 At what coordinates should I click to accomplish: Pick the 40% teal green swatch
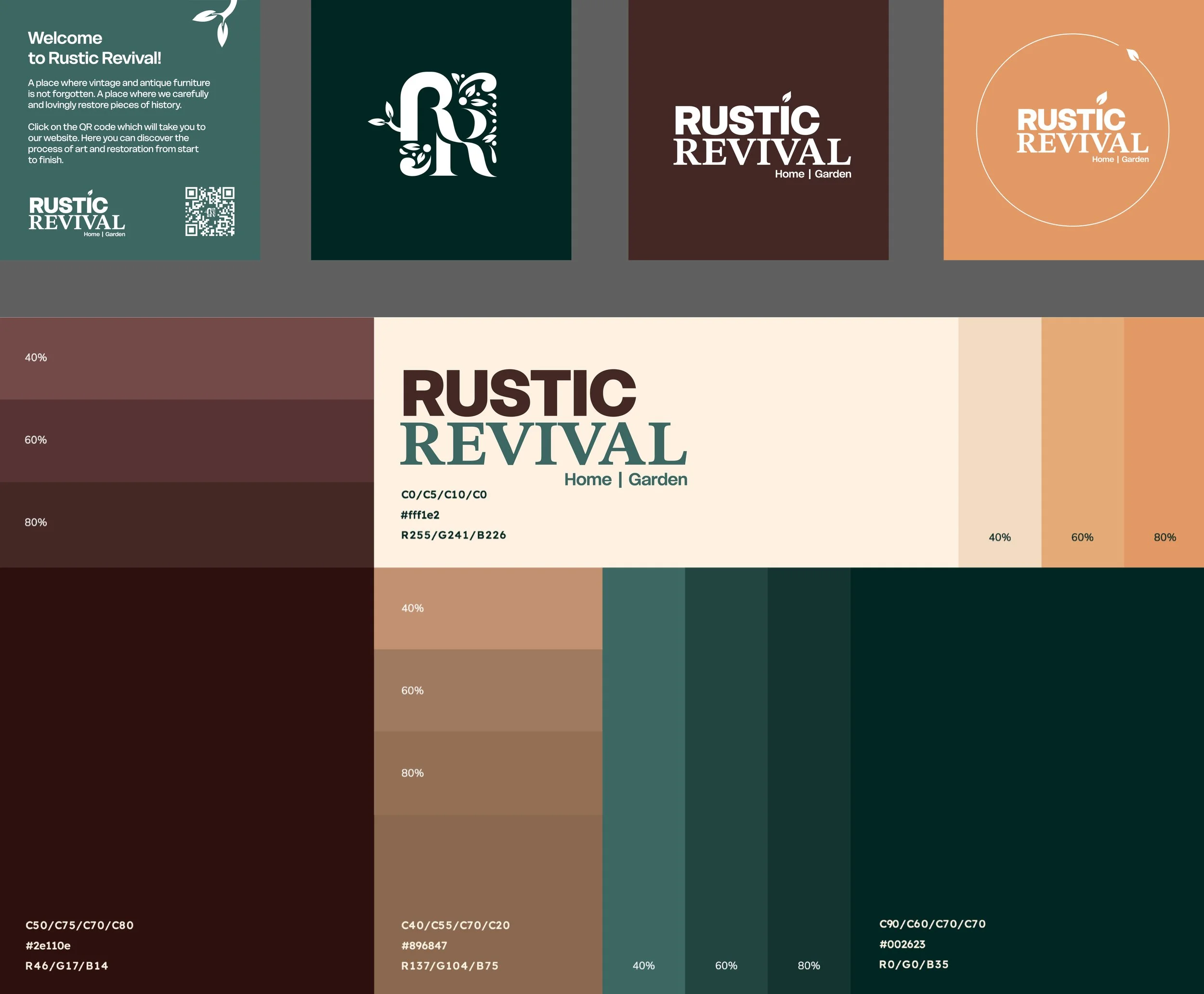coord(643,781)
